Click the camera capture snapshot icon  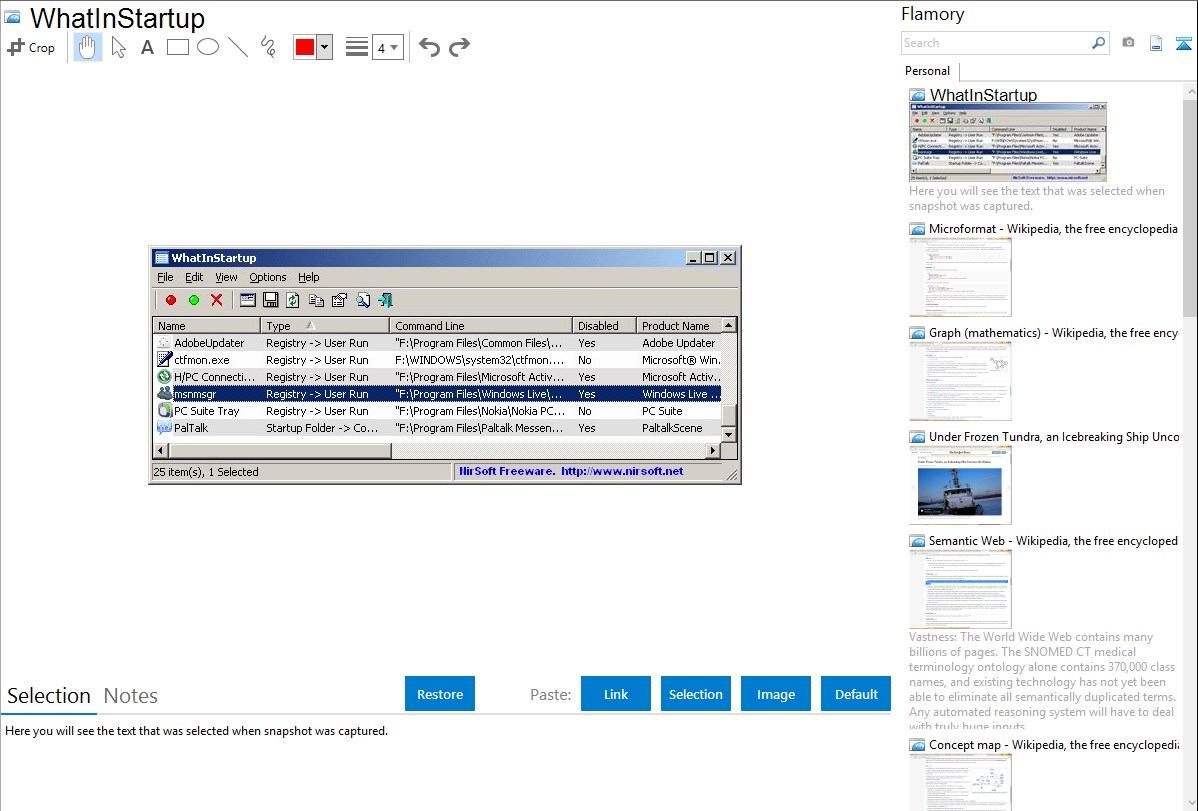pos(1128,43)
